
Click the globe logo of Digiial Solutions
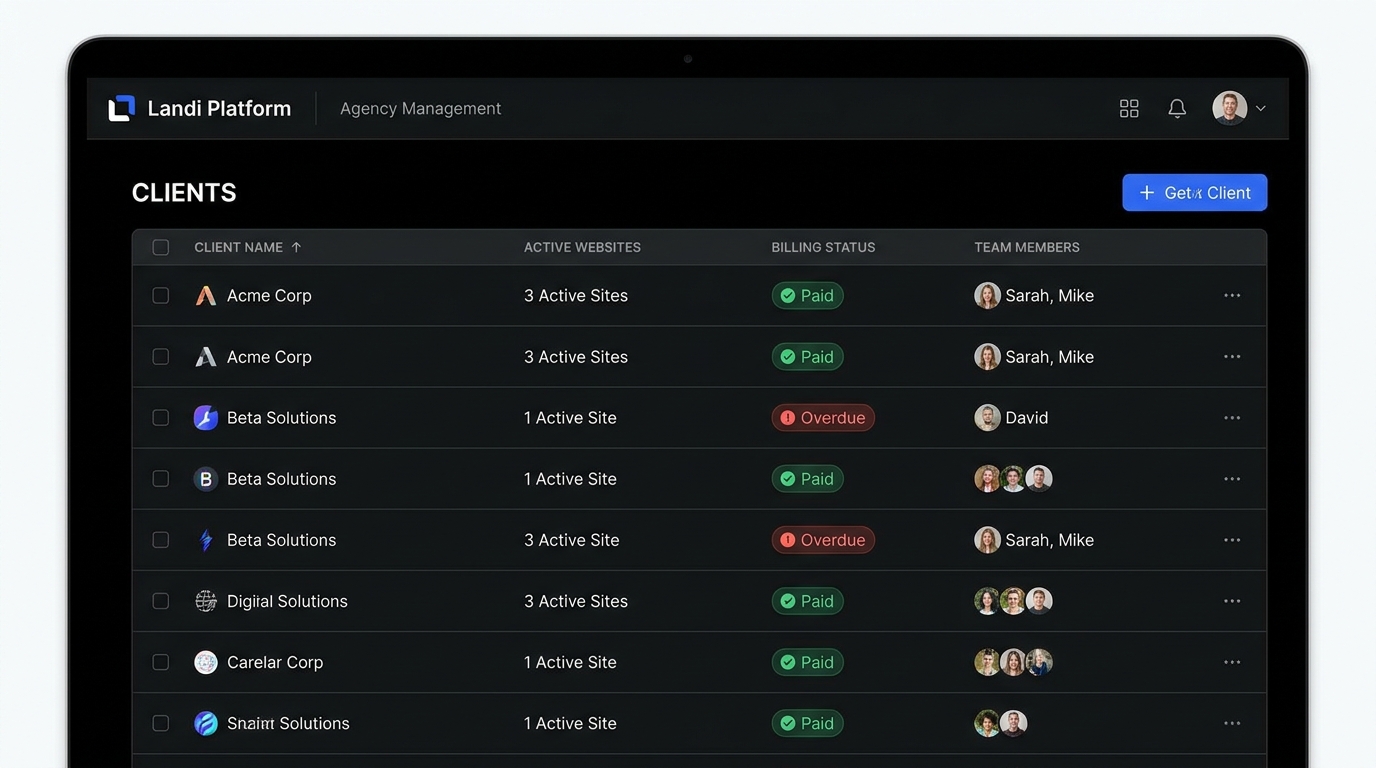coord(206,601)
